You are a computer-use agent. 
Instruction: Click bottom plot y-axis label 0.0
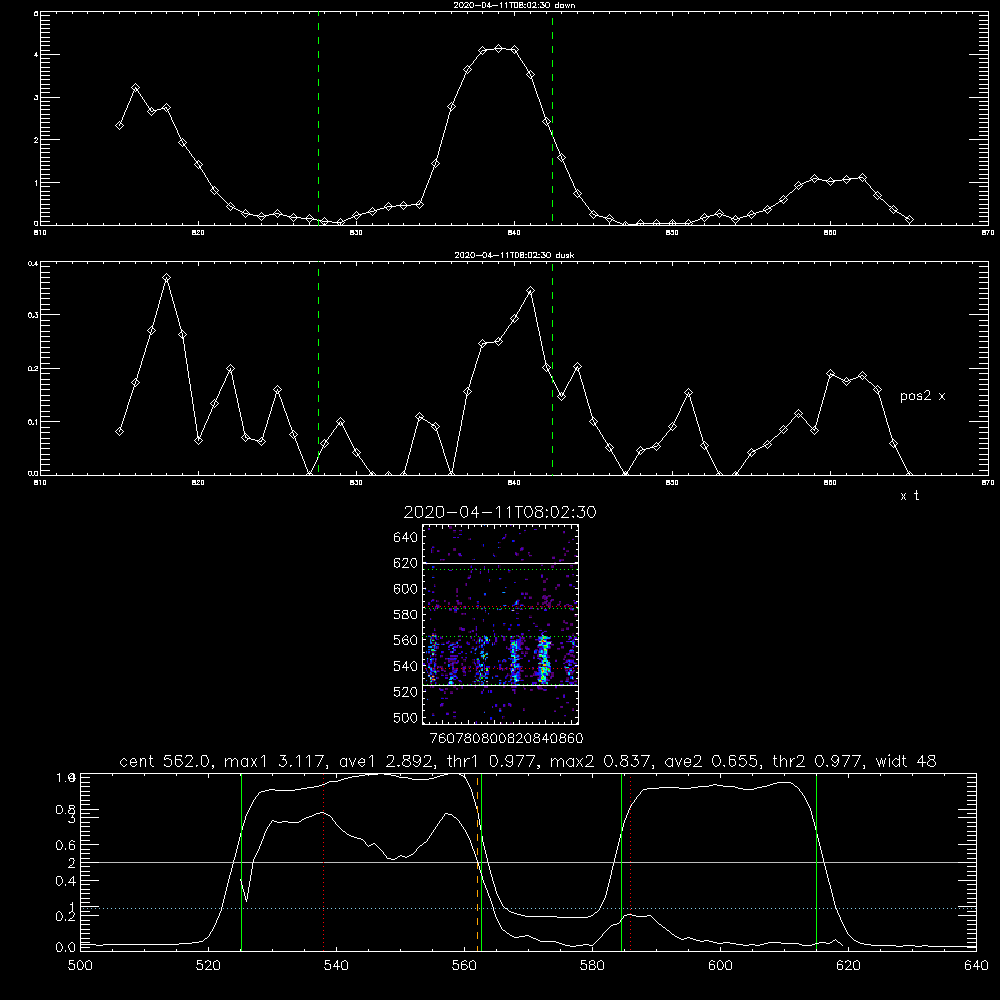point(66,947)
